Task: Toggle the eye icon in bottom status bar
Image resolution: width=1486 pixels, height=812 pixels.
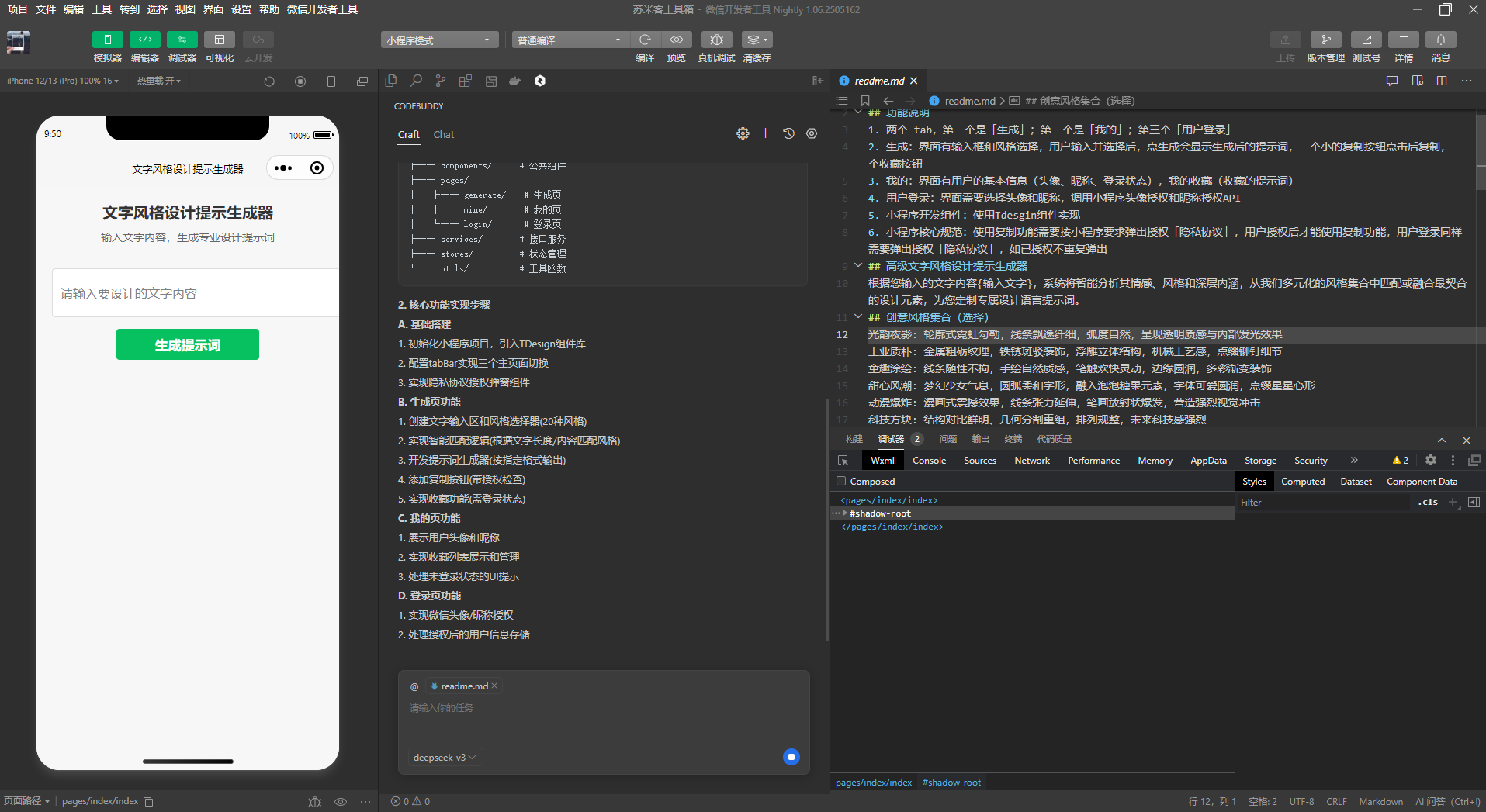Action: click(x=340, y=801)
